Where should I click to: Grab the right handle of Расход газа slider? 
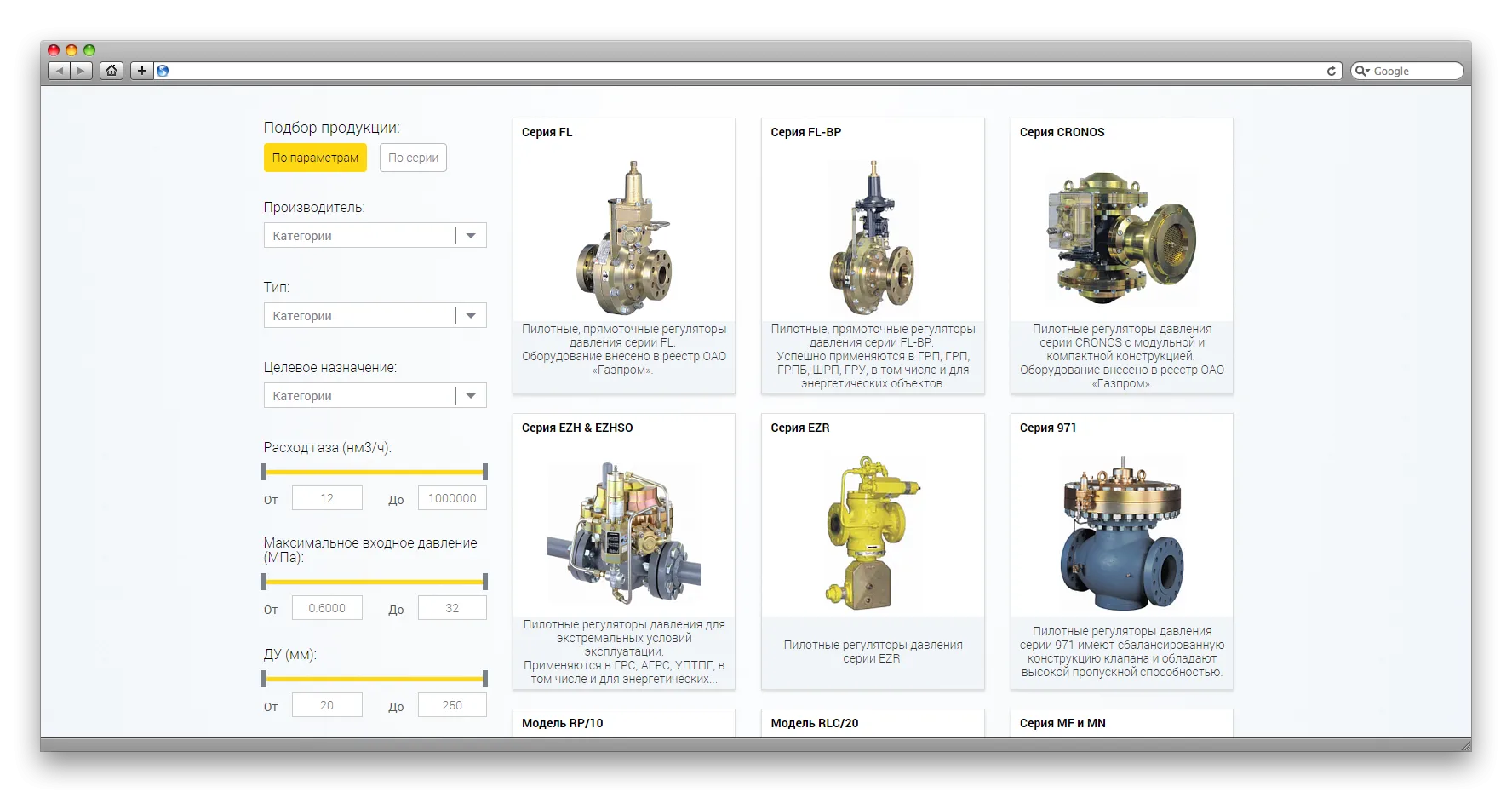(x=484, y=472)
